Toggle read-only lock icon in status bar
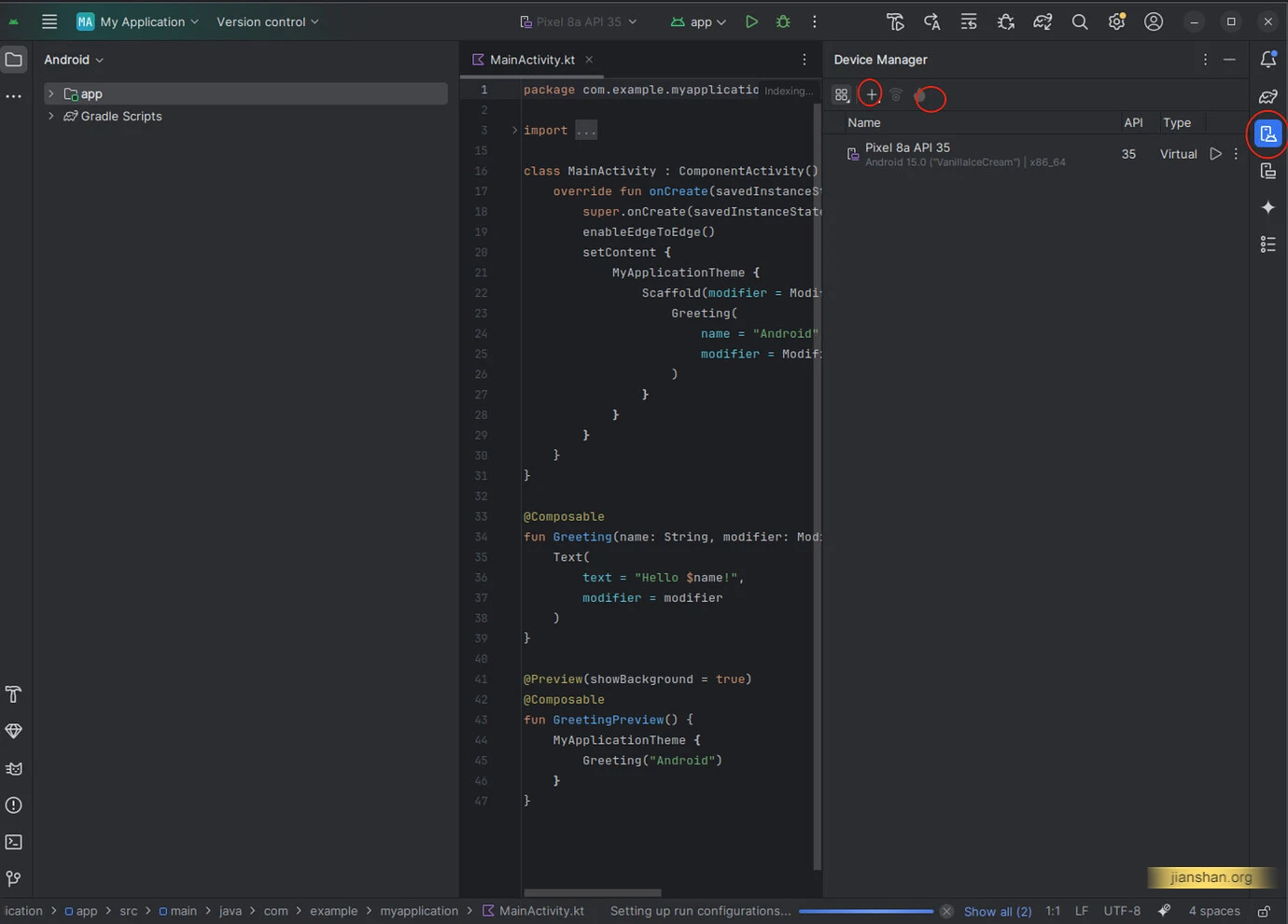 click(1264, 912)
